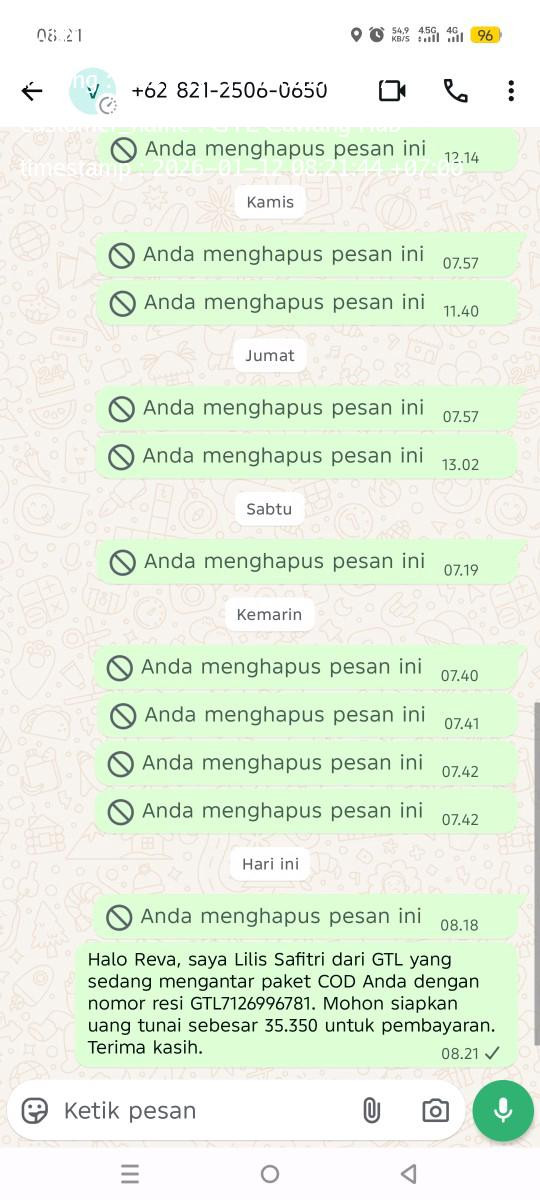This screenshot has height=1200, width=540.
Task: Click the chat scrollbar handle
Action: pyautogui.click(x=536, y=872)
